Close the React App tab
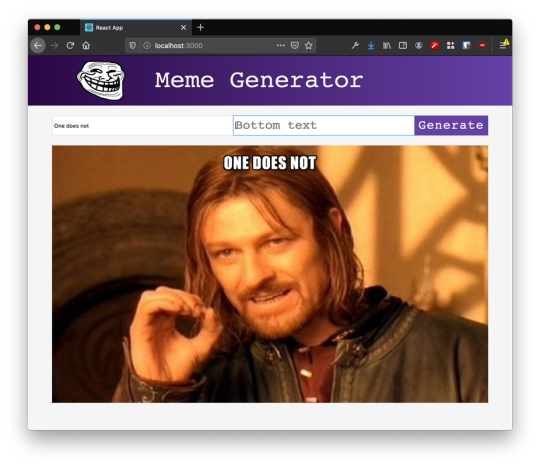 184,28
